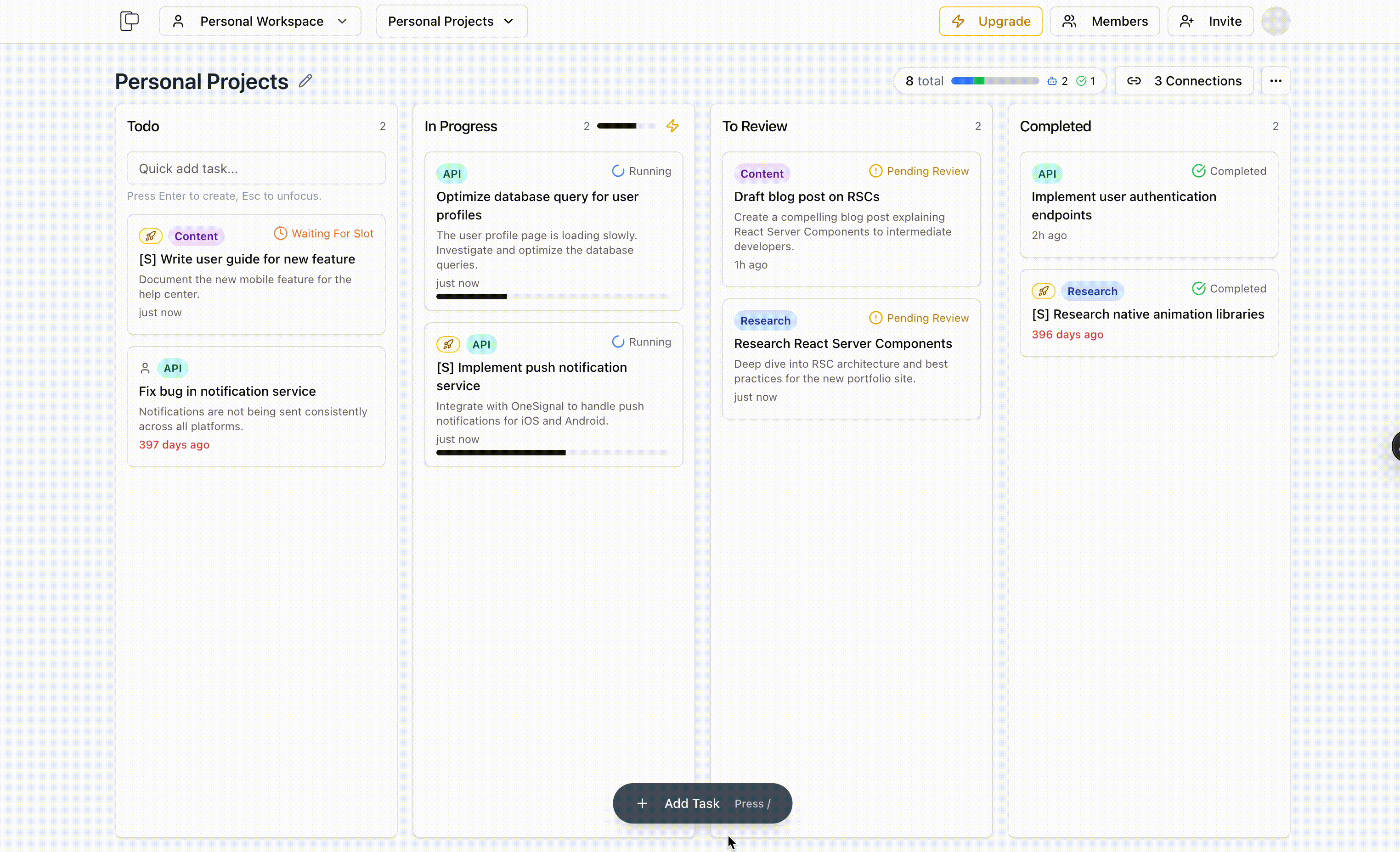Viewport: 1400px width, 852px height.
Task: Click the To Review column header
Action: (x=754, y=125)
